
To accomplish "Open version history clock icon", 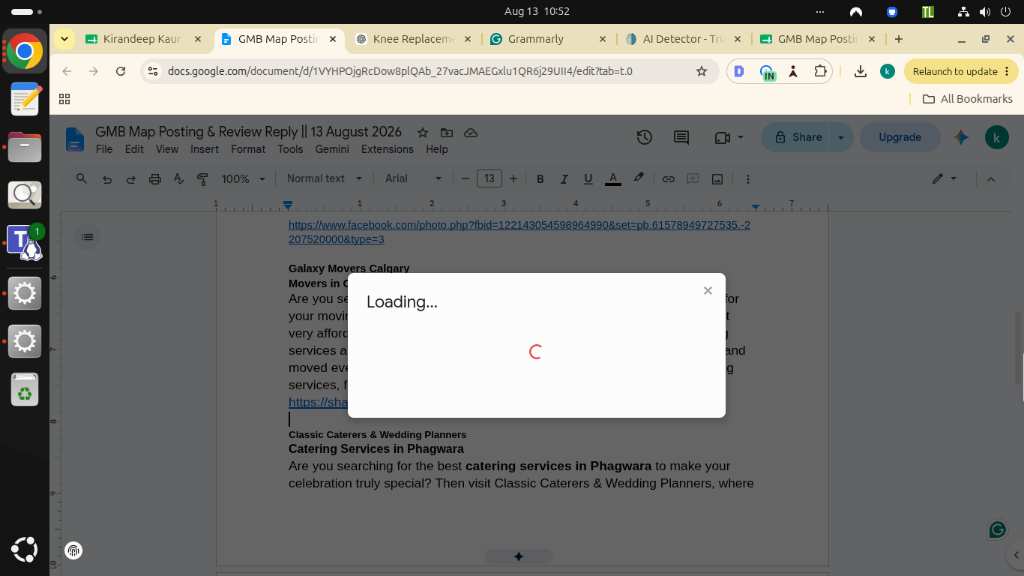I will 644,137.
